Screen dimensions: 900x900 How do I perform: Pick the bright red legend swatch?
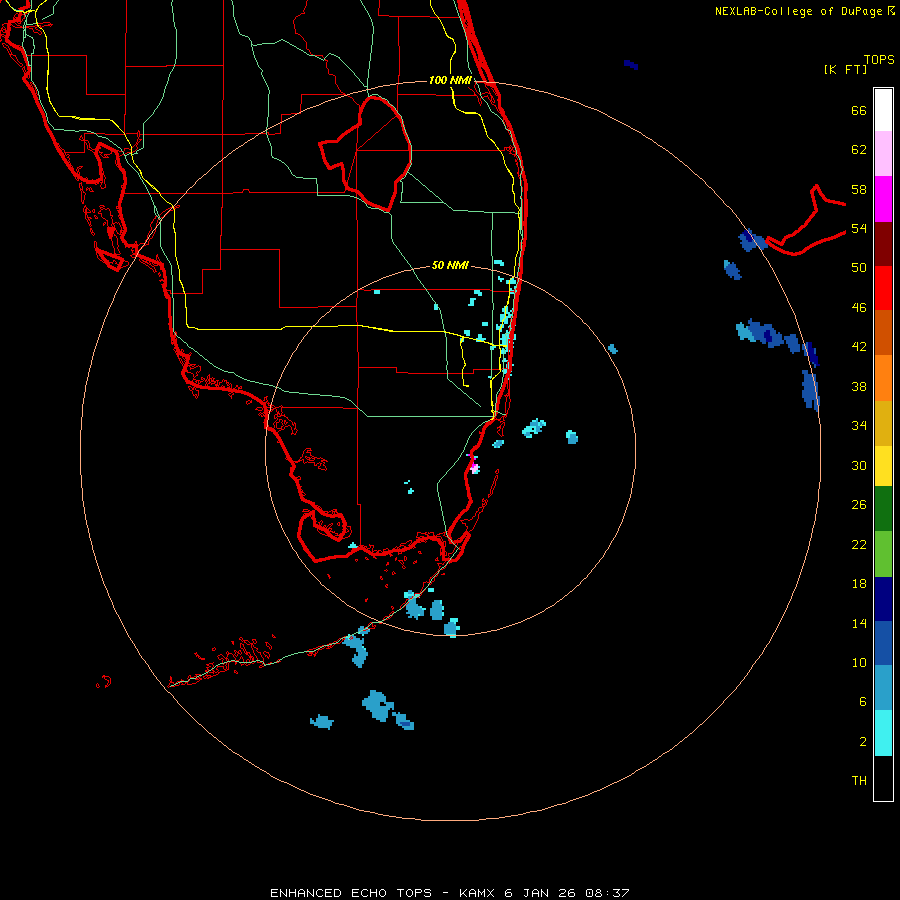pos(883,288)
